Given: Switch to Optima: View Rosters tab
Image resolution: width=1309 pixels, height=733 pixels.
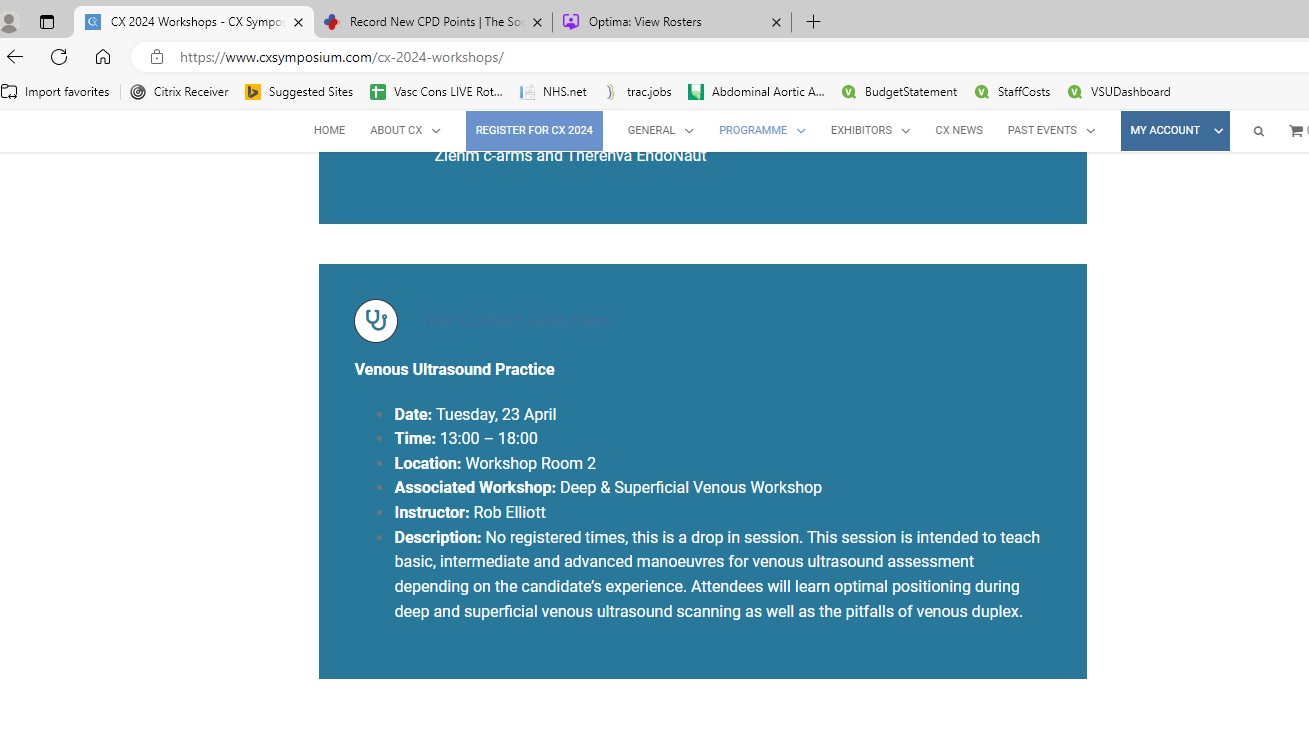Looking at the screenshot, I should coord(671,22).
